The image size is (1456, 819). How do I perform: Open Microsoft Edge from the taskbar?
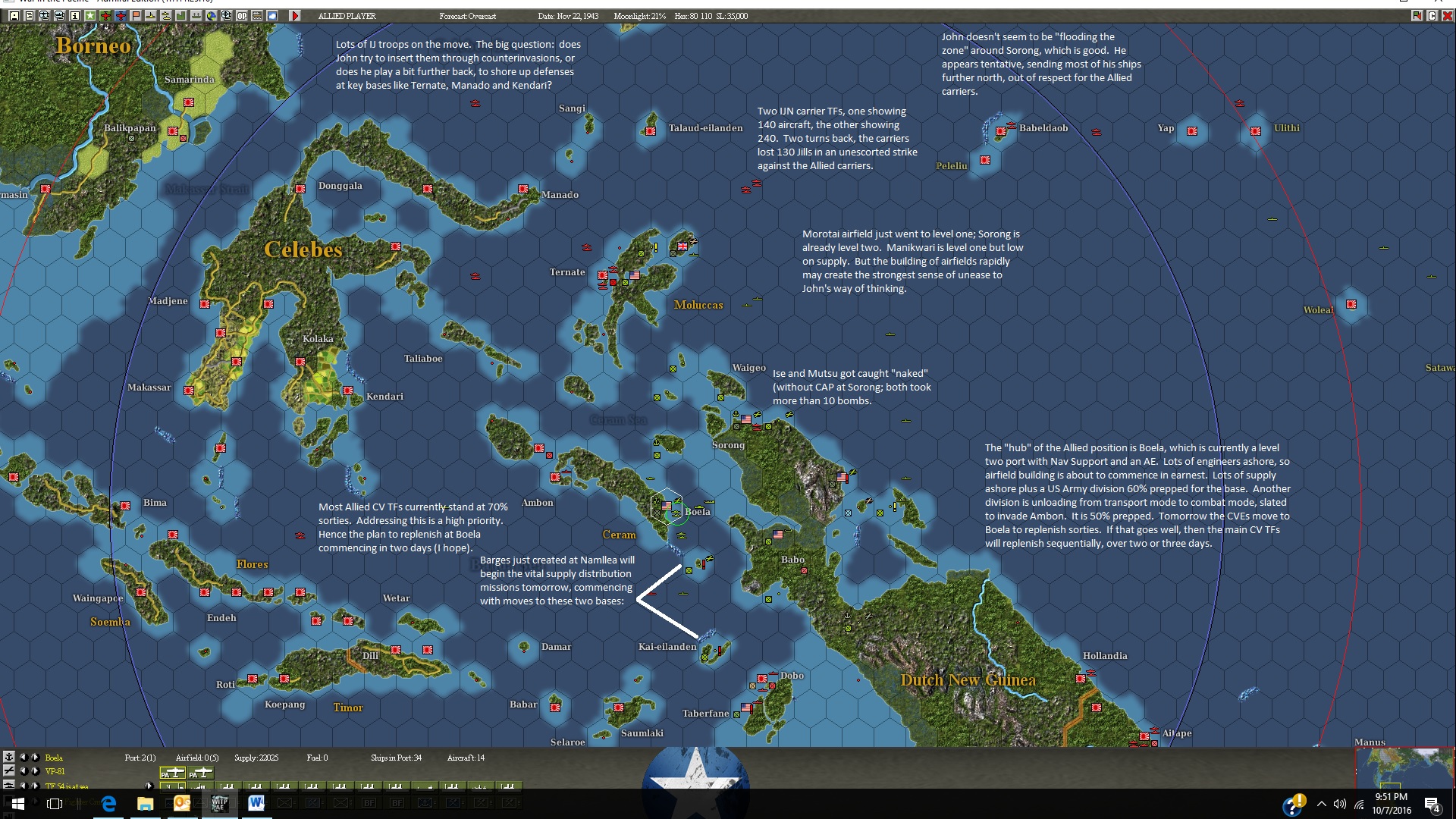109,804
